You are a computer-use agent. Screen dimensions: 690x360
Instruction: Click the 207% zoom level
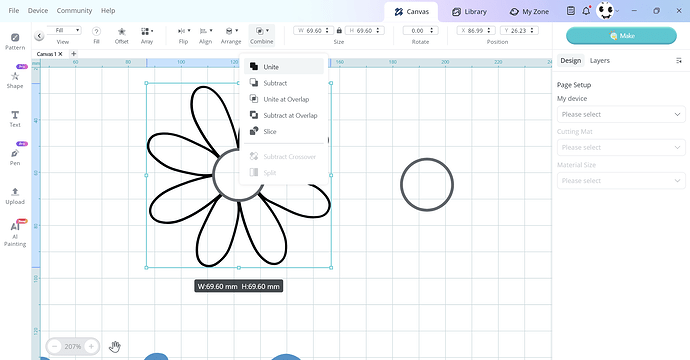[x=73, y=346]
